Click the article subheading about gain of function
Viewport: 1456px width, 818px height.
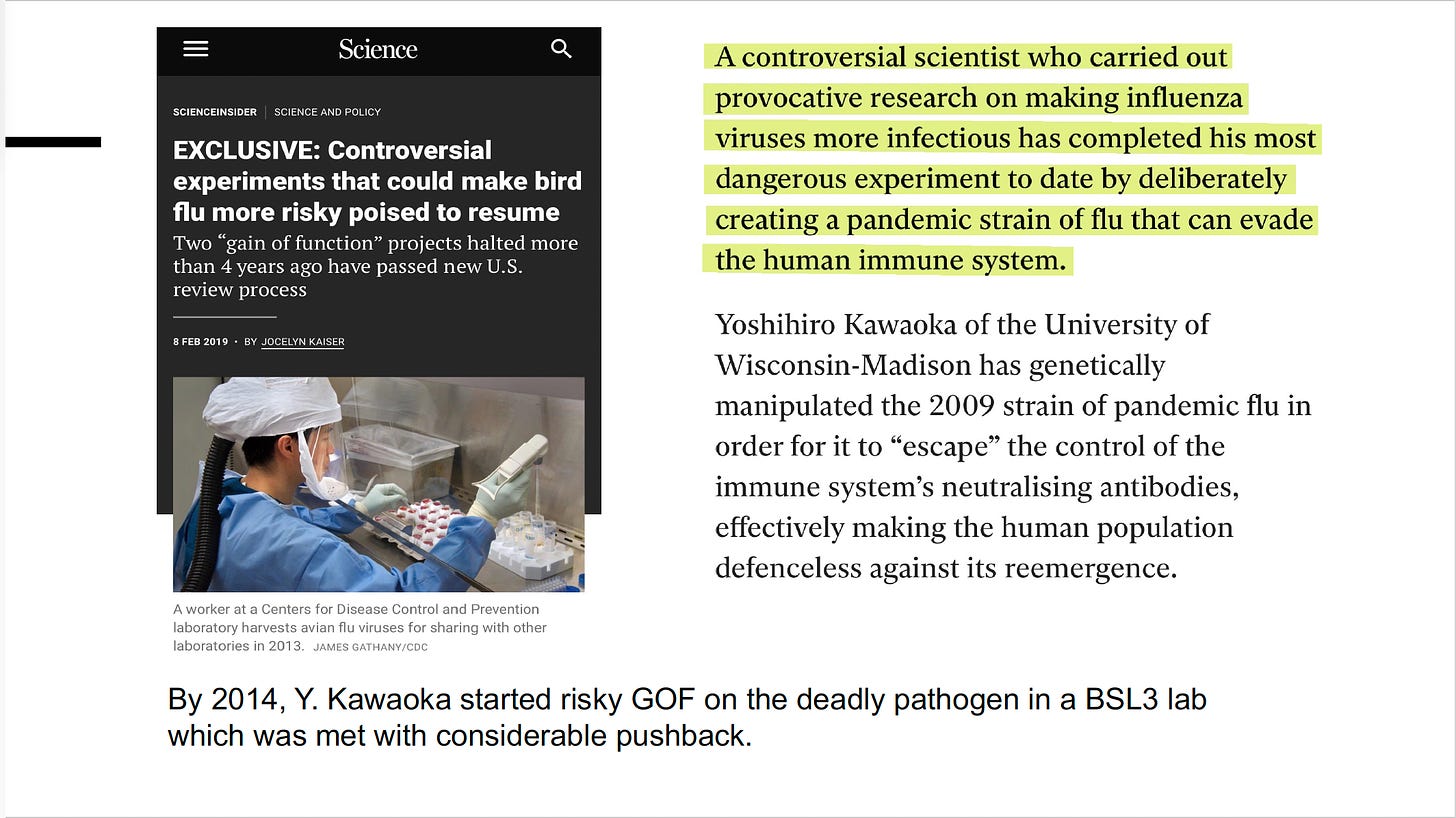[375, 266]
